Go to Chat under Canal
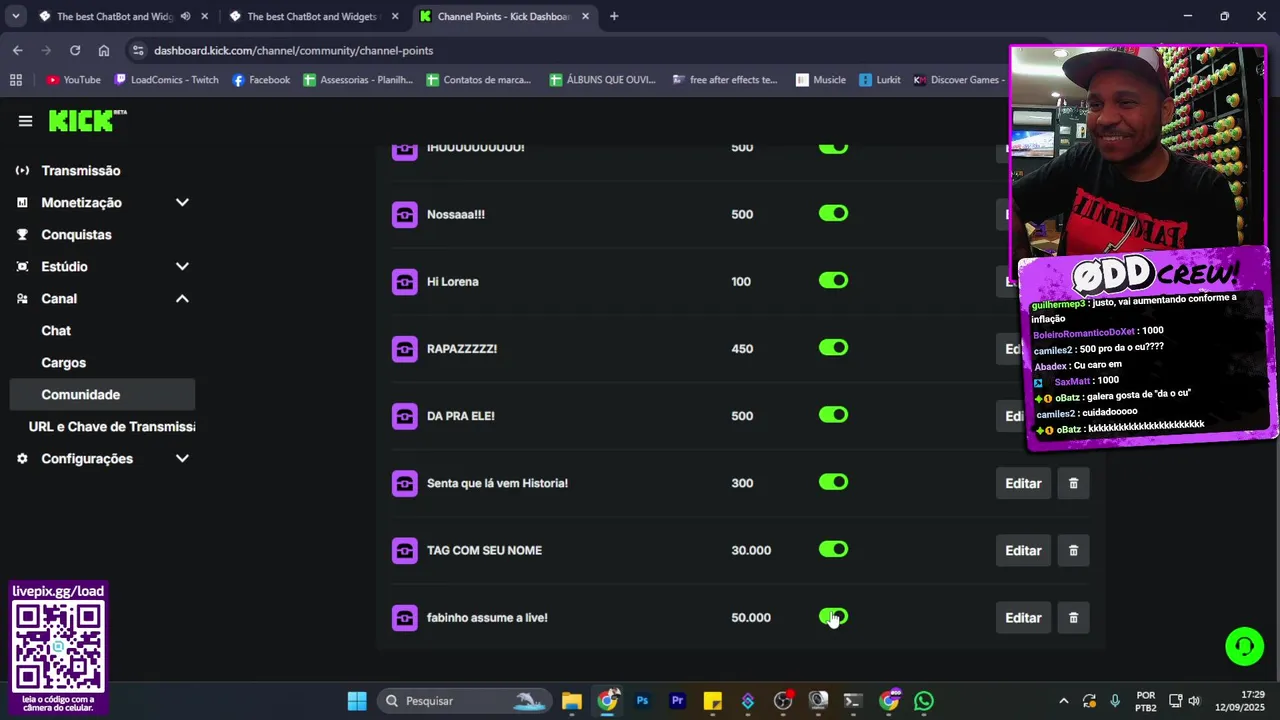Image resolution: width=1280 pixels, height=720 pixels. click(56, 331)
